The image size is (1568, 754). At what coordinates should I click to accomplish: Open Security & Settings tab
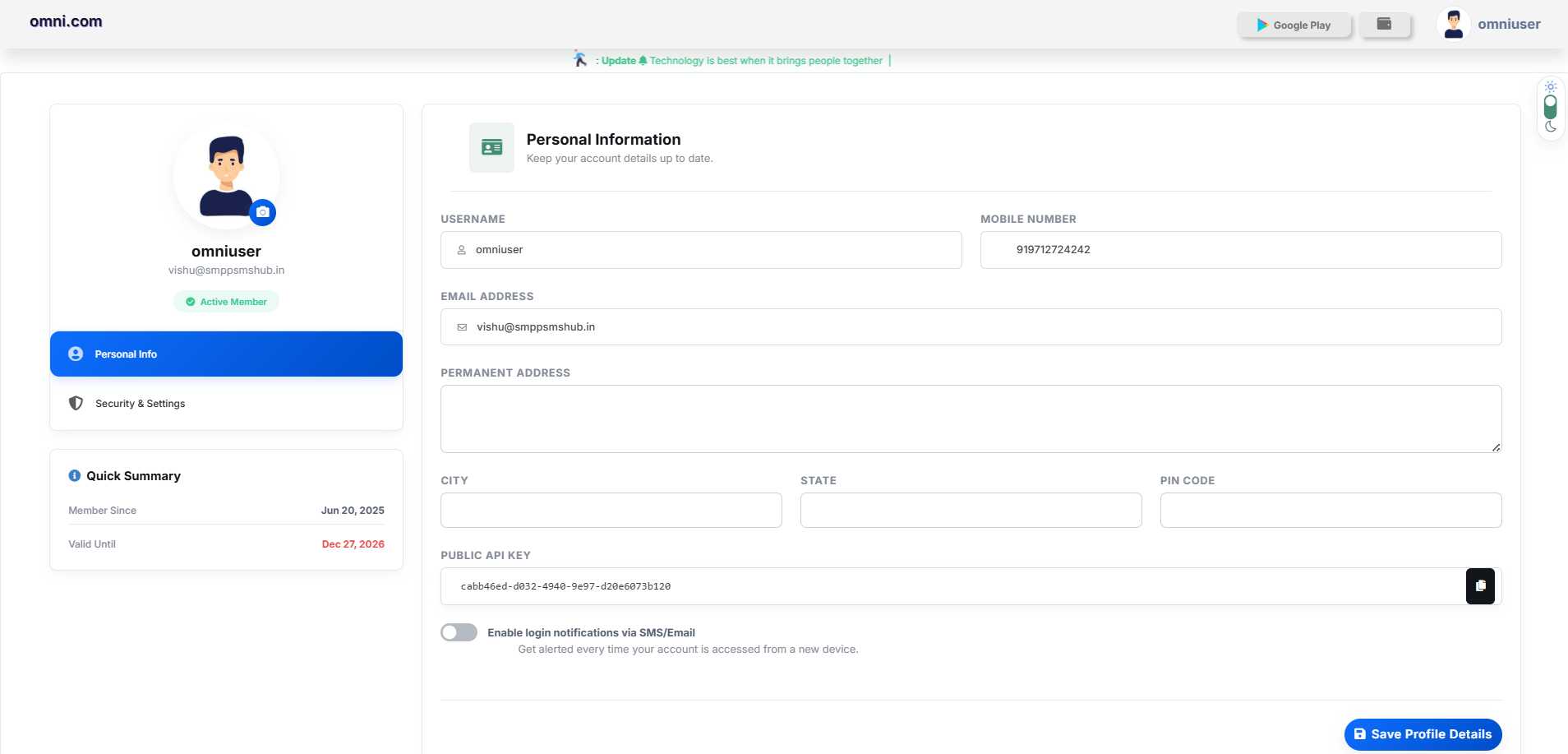[226, 404]
